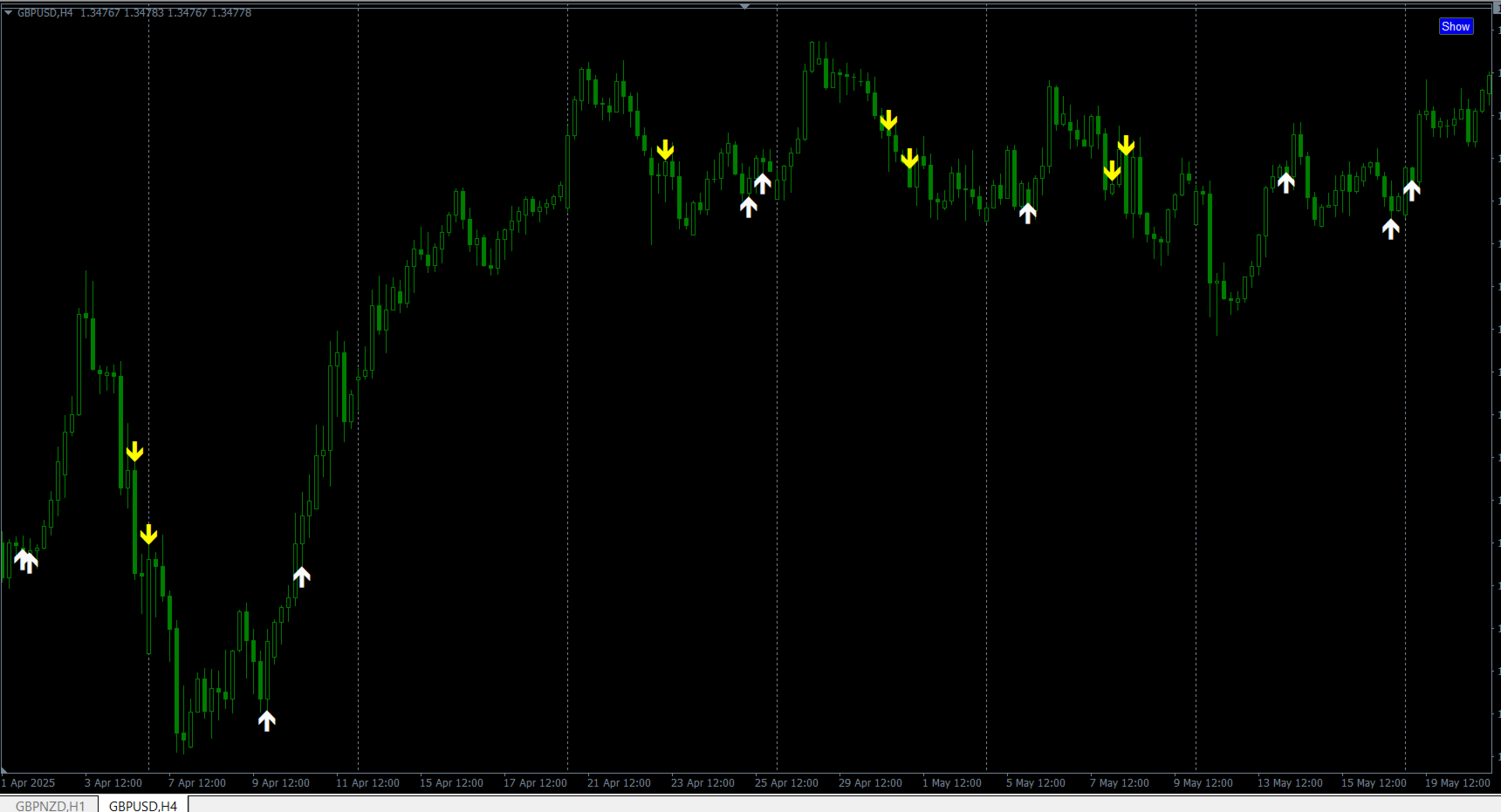Click the '29 Apr 12:00' time label
Image resolution: width=1501 pixels, height=812 pixels.
click(x=870, y=783)
